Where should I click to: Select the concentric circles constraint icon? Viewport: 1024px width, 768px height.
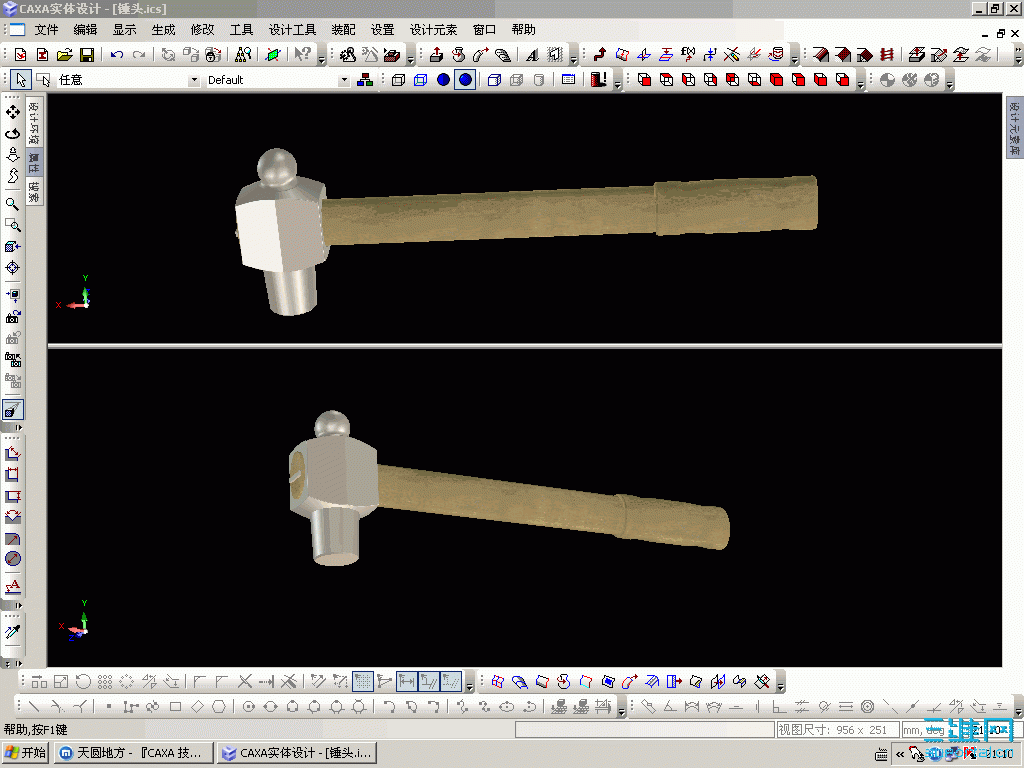[867, 707]
